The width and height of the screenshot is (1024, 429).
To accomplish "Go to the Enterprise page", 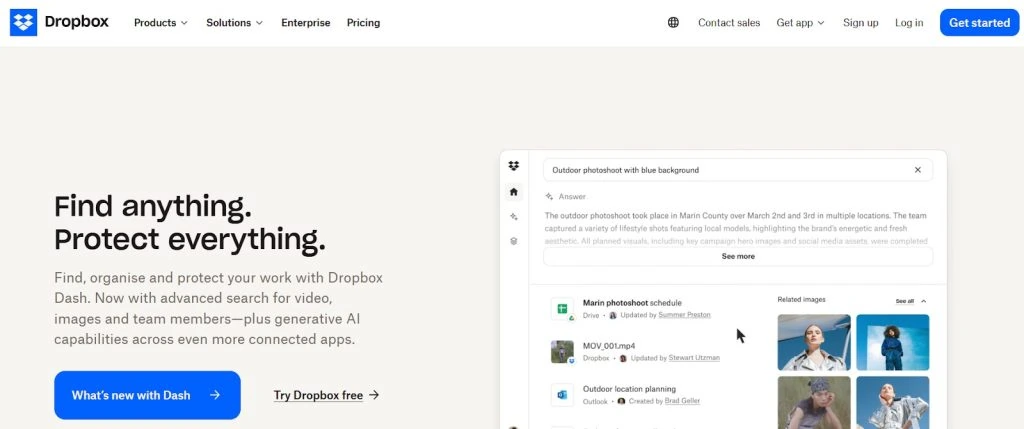I will 305,23.
